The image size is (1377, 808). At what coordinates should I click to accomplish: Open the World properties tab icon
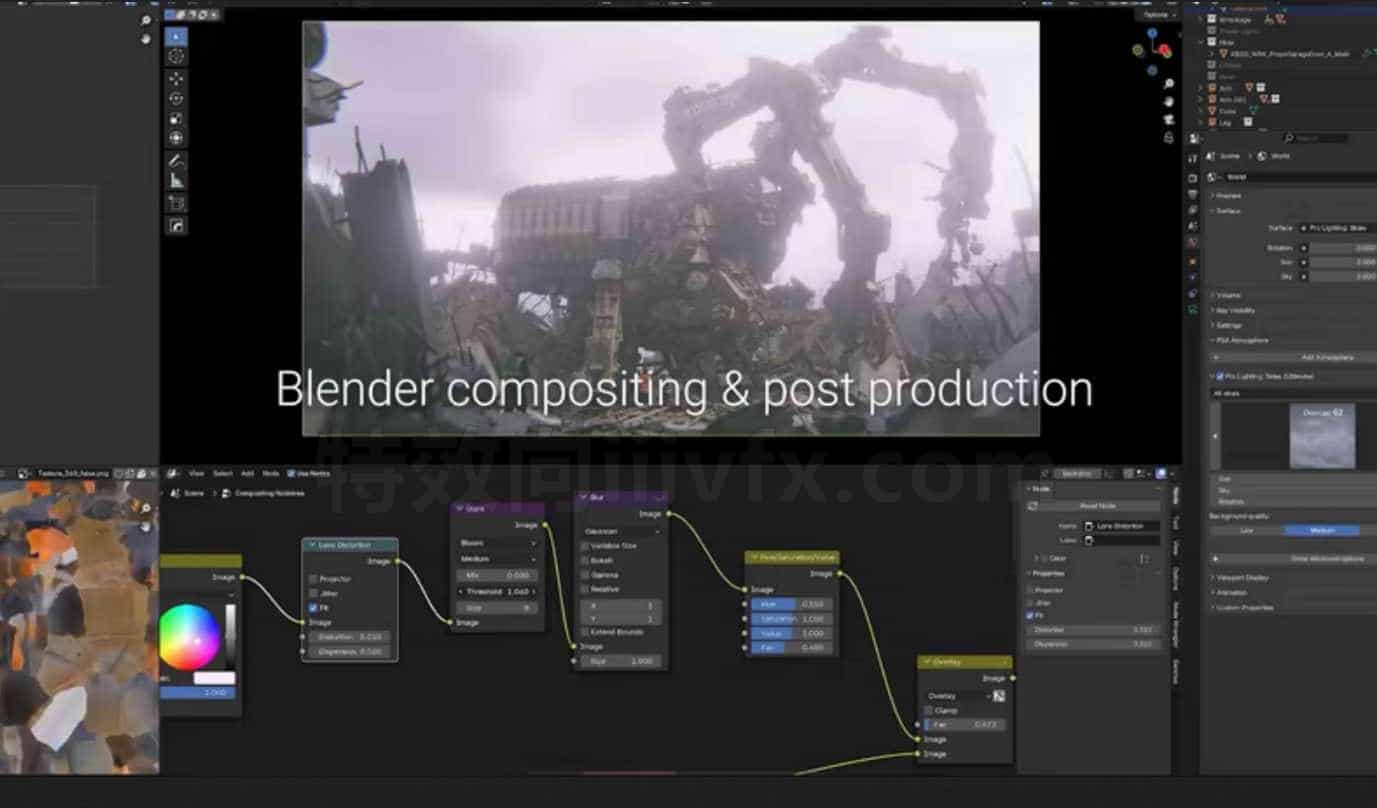pos(1192,242)
